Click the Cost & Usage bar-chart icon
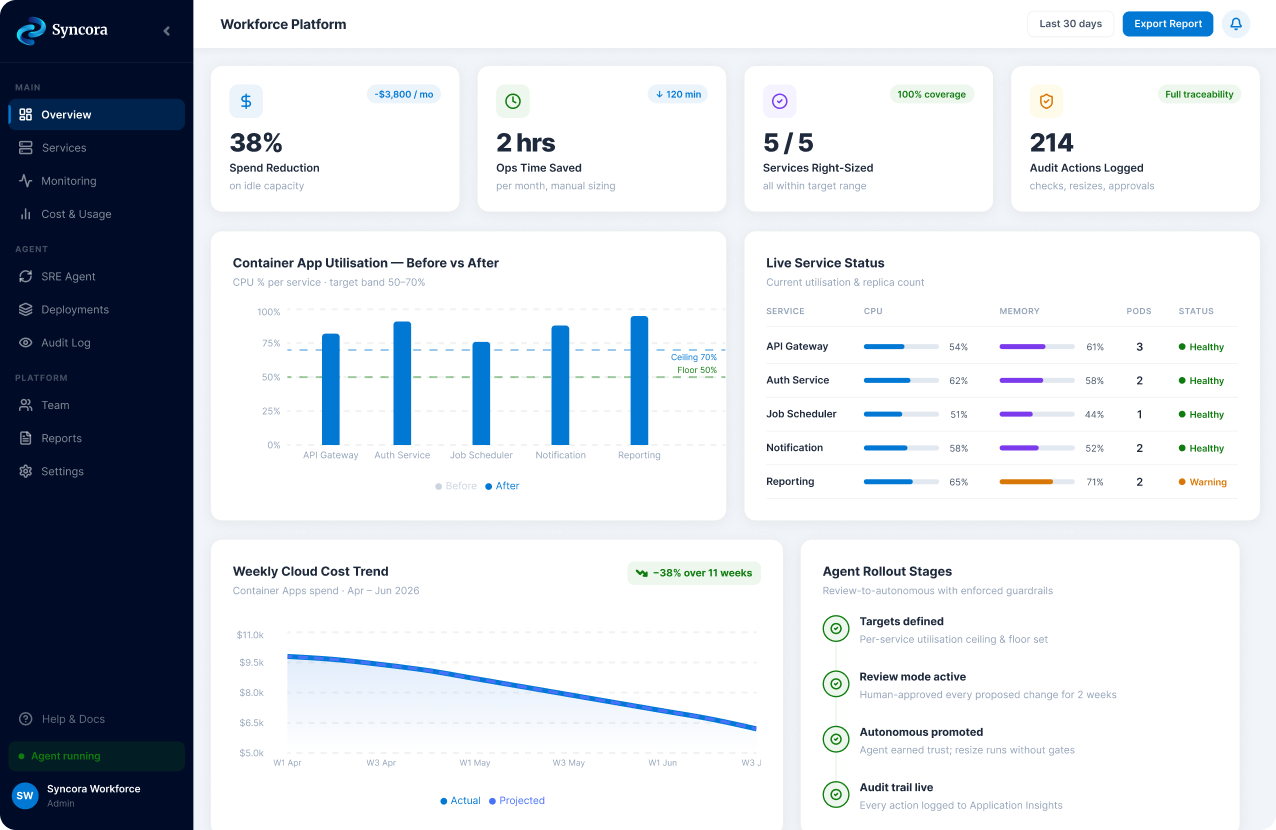1276x830 pixels. pyautogui.click(x=26, y=214)
